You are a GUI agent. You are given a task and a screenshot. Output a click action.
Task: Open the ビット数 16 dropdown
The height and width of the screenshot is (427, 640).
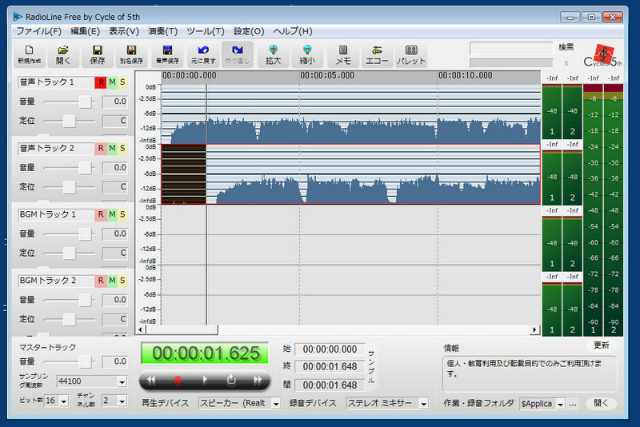pyautogui.click(x=64, y=401)
